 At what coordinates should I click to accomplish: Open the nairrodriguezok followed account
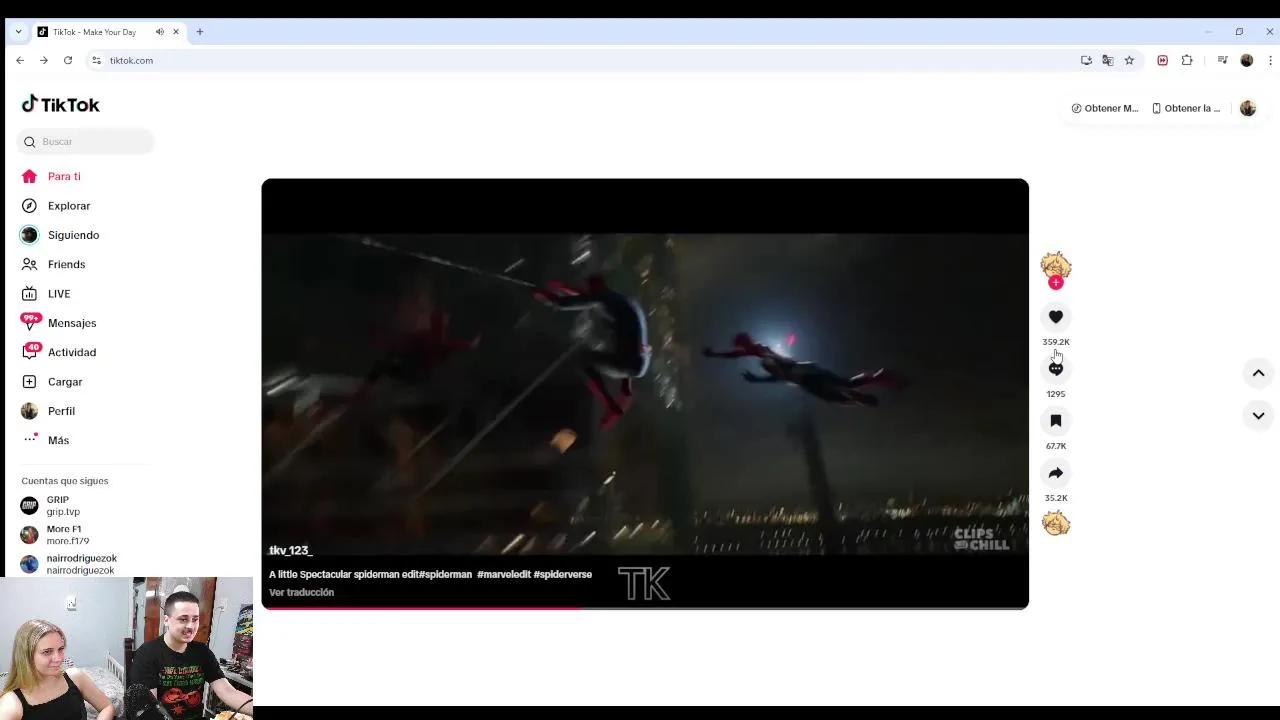(80, 564)
